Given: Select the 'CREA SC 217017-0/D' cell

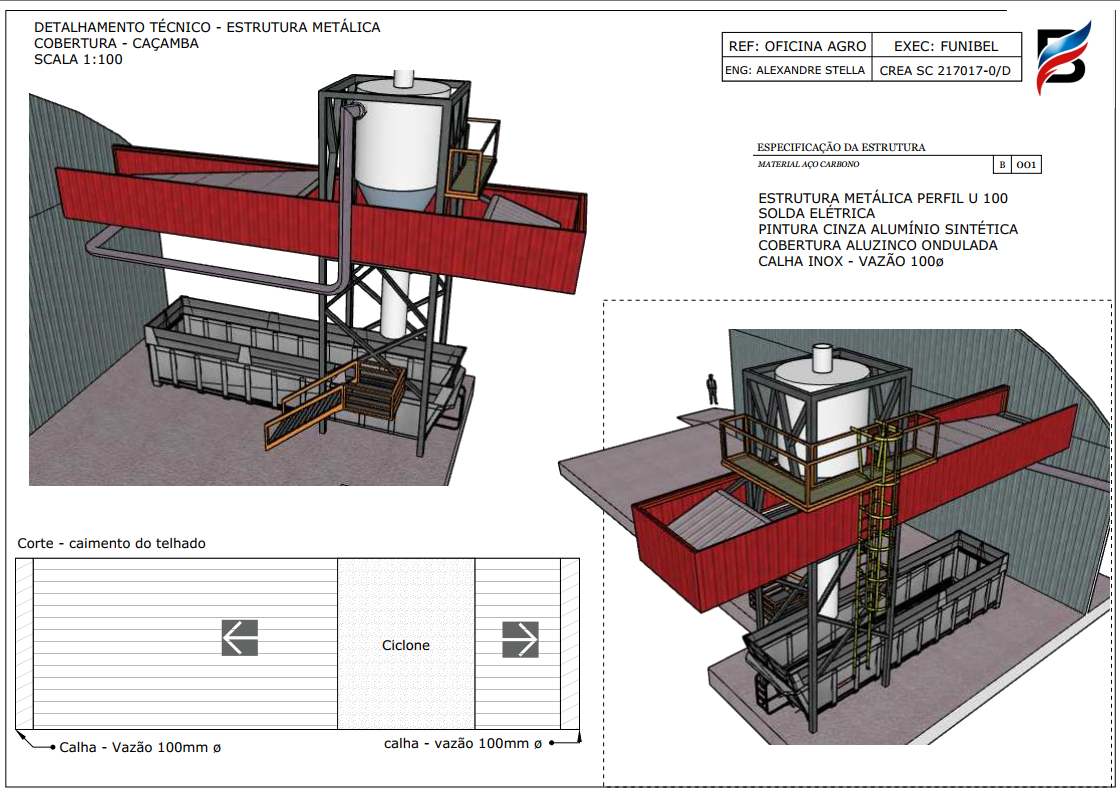Looking at the screenshot, I should 946,70.
